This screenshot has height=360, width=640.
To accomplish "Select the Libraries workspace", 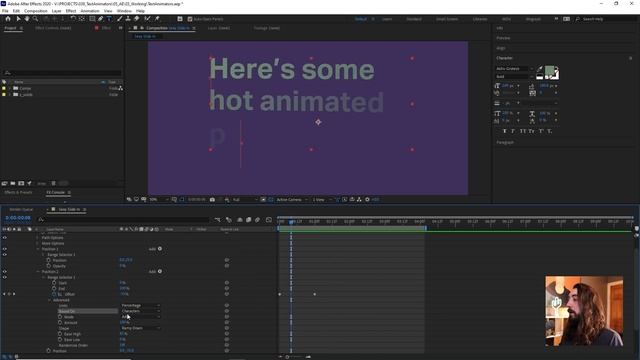I will [x=480, y=19].
